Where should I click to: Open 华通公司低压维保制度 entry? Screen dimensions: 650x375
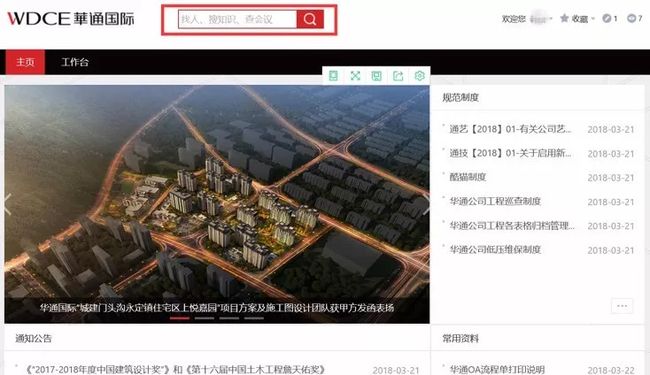(495, 249)
